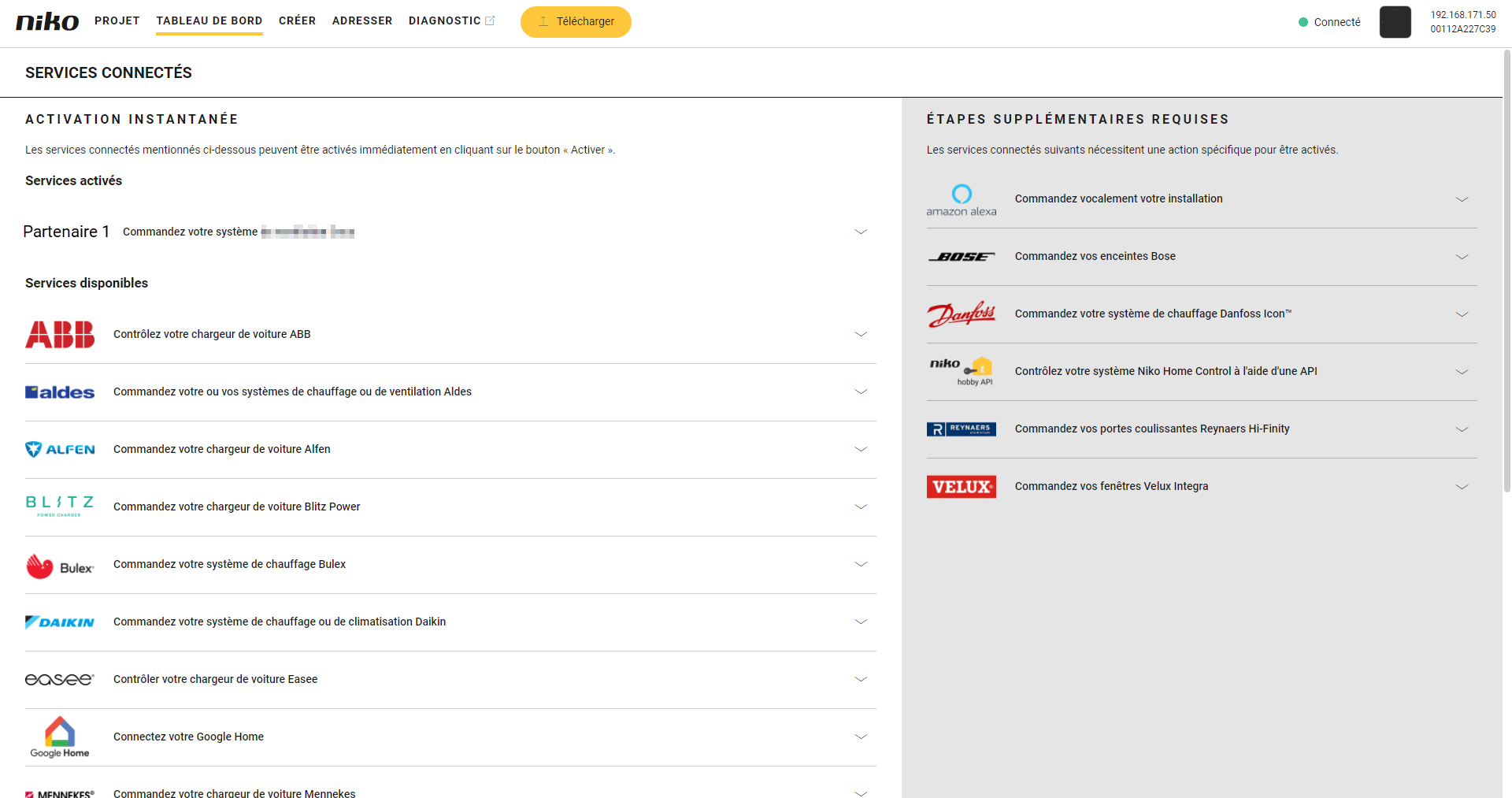The height and width of the screenshot is (798, 1512).
Task: Click the ABB logo
Action: (x=60, y=334)
